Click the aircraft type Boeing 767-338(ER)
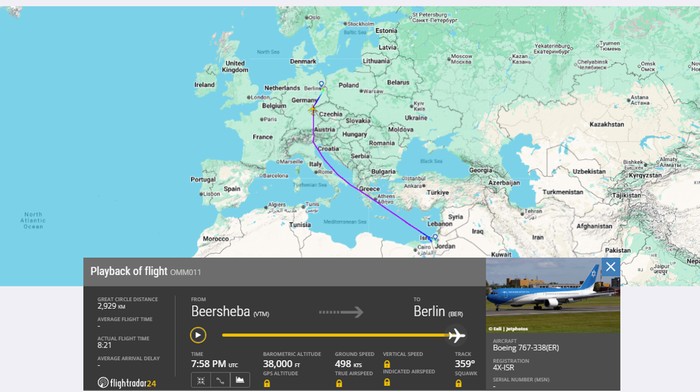 [526, 348]
